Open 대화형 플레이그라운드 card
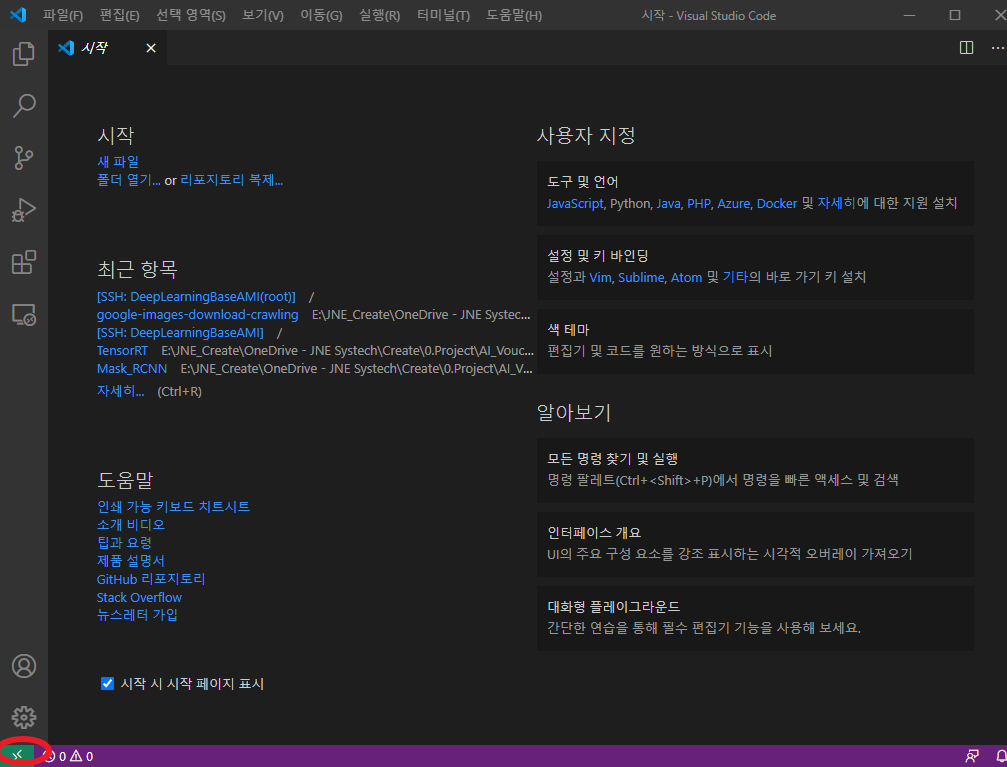 [x=755, y=618]
